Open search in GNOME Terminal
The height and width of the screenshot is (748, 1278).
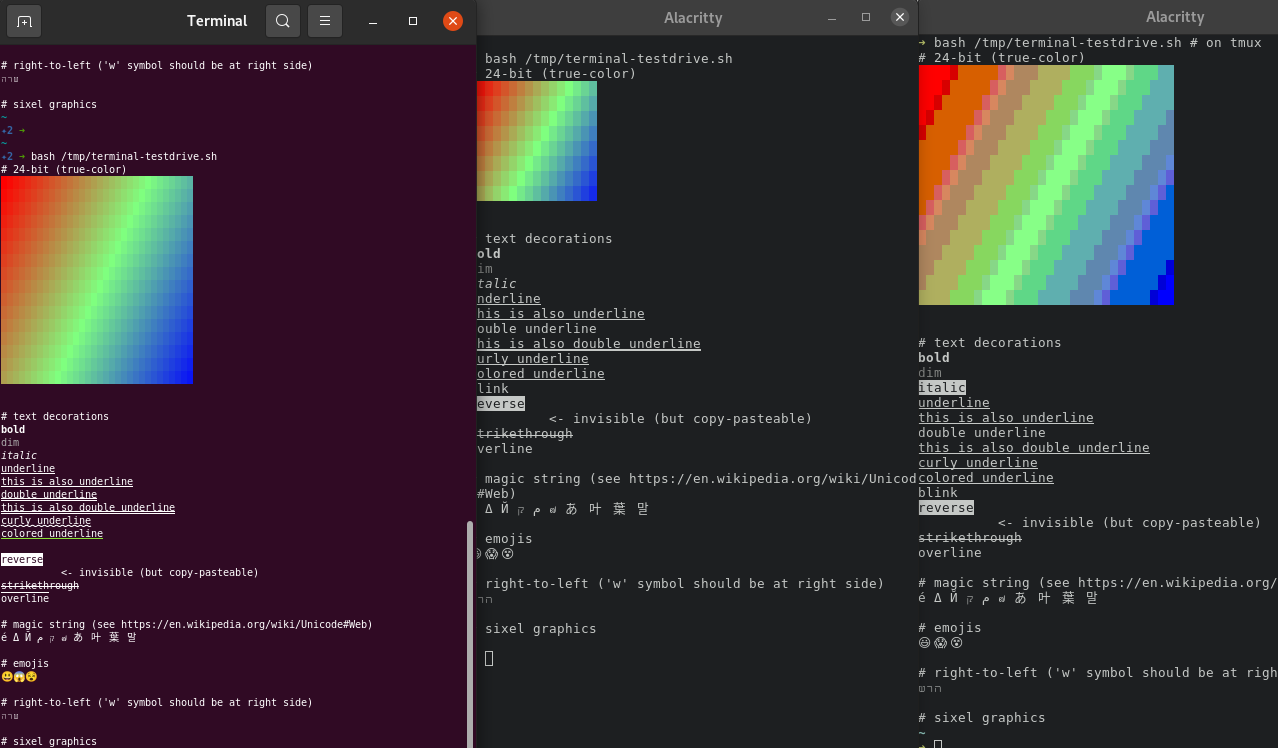click(x=280, y=20)
